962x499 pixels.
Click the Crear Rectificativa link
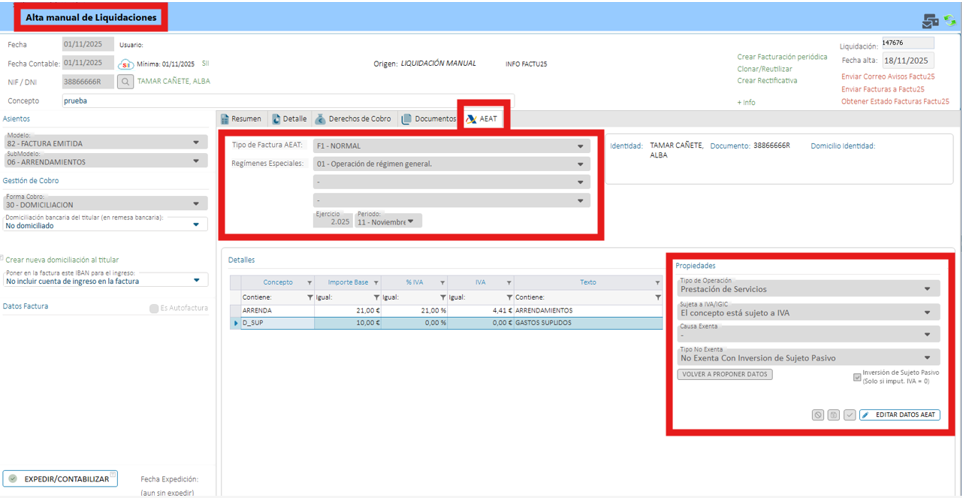tap(767, 81)
